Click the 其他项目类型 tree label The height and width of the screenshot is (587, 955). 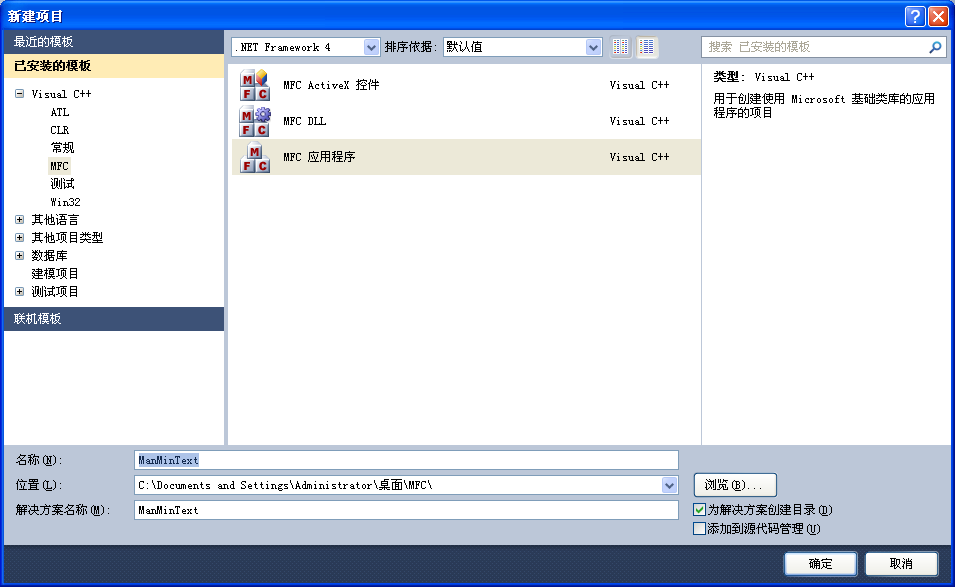point(67,237)
